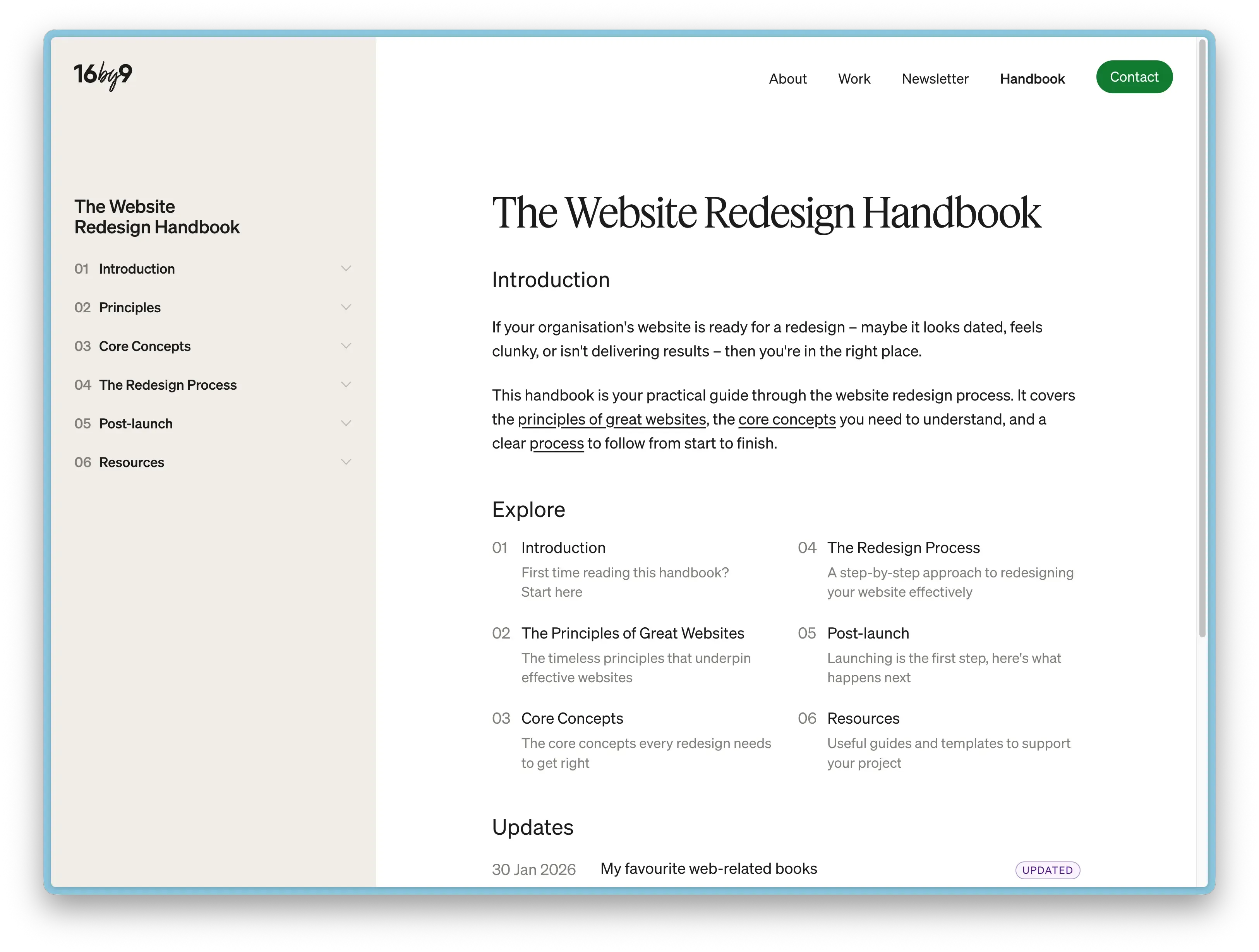Image resolution: width=1259 pixels, height=952 pixels.
Task: Open the My favourite web-related books update
Action: pos(708,868)
